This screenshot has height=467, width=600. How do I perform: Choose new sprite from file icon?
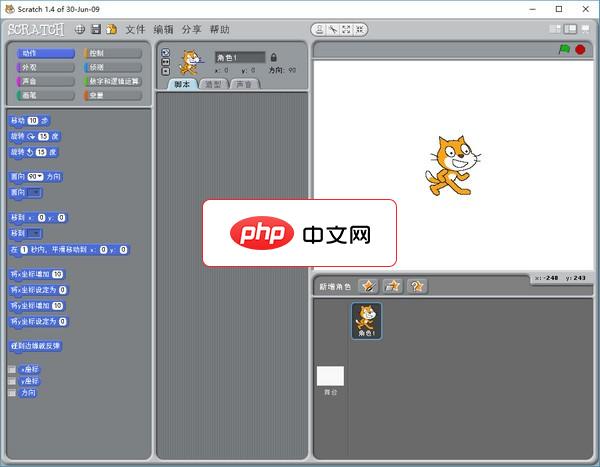click(392, 286)
